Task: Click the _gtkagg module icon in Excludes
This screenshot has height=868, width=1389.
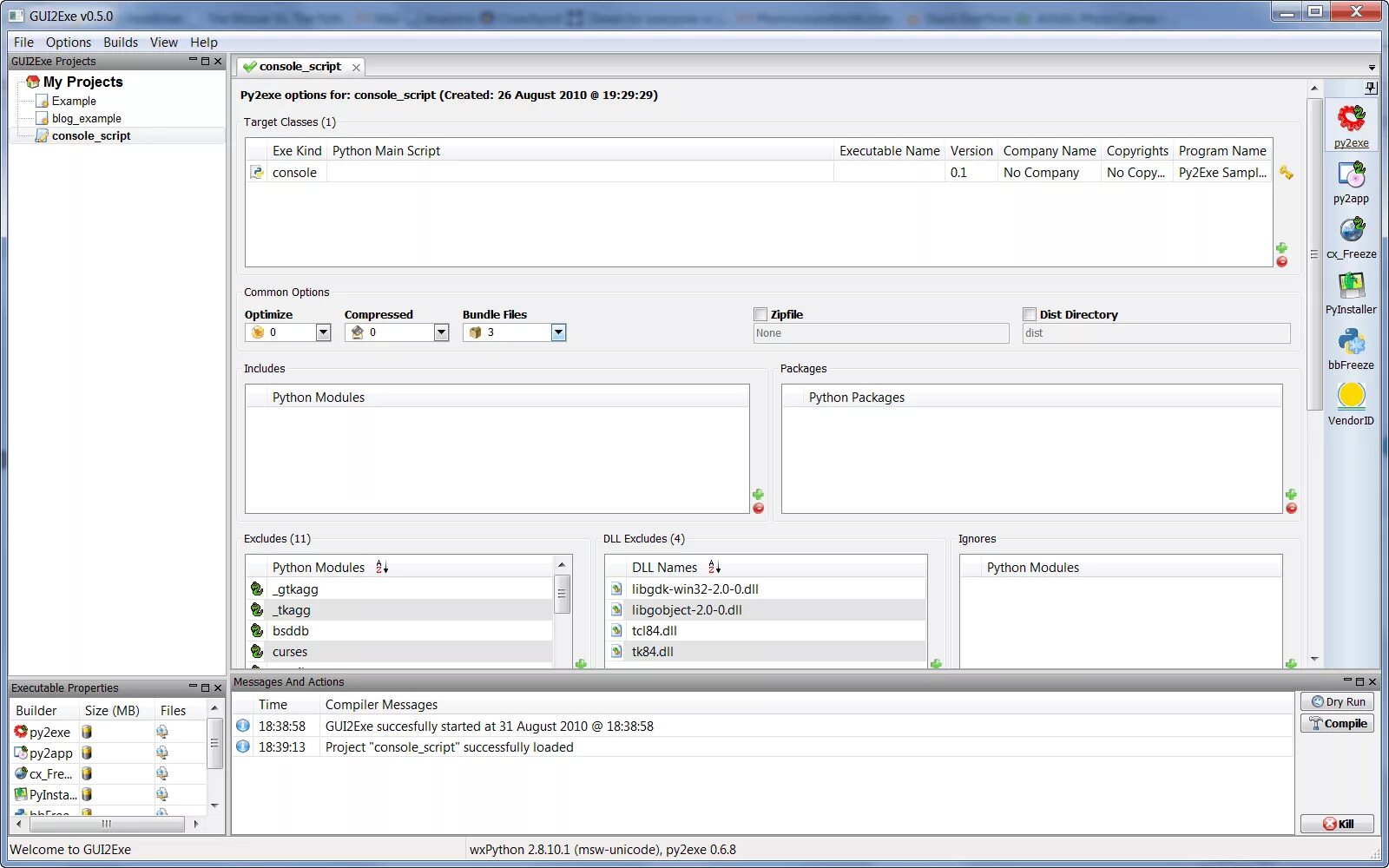Action: 257,589
